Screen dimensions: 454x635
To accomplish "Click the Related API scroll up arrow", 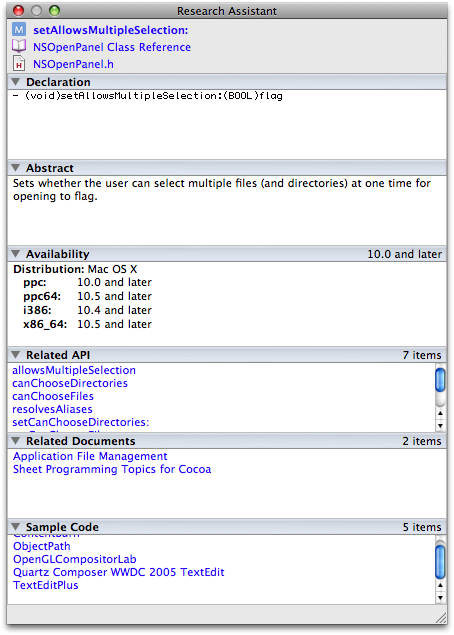I will pyautogui.click(x=440, y=413).
